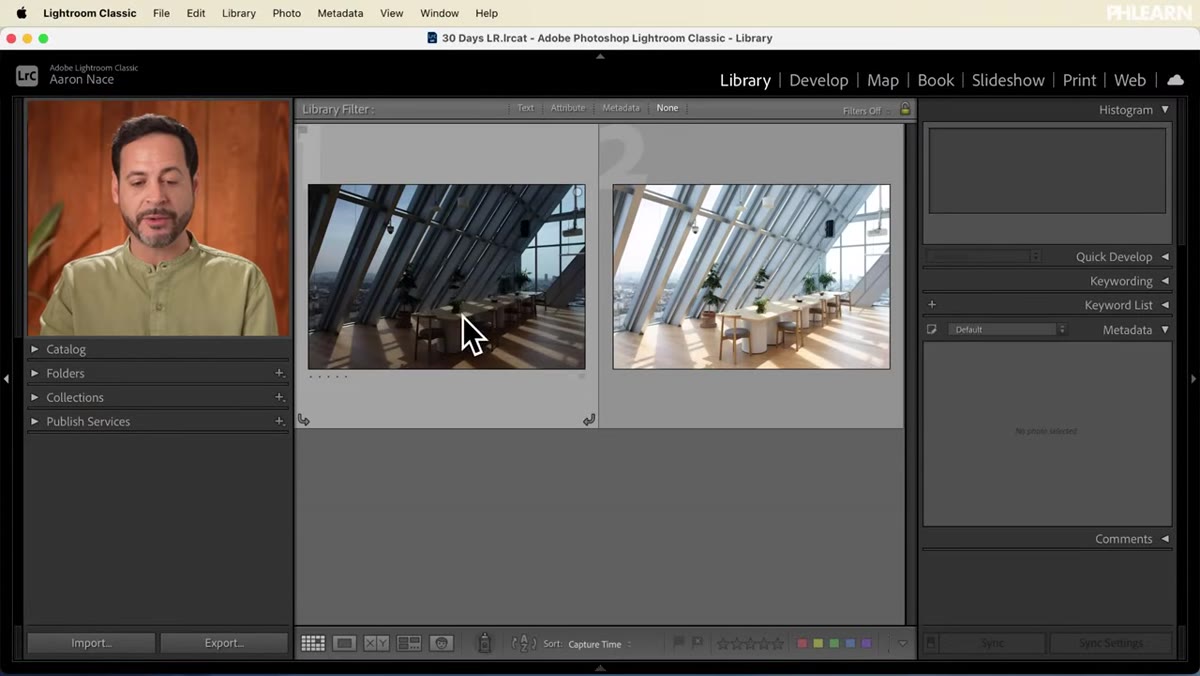Image resolution: width=1200 pixels, height=676 pixels.
Task: Collapse top module picker arrow
Action: (600, 57)
